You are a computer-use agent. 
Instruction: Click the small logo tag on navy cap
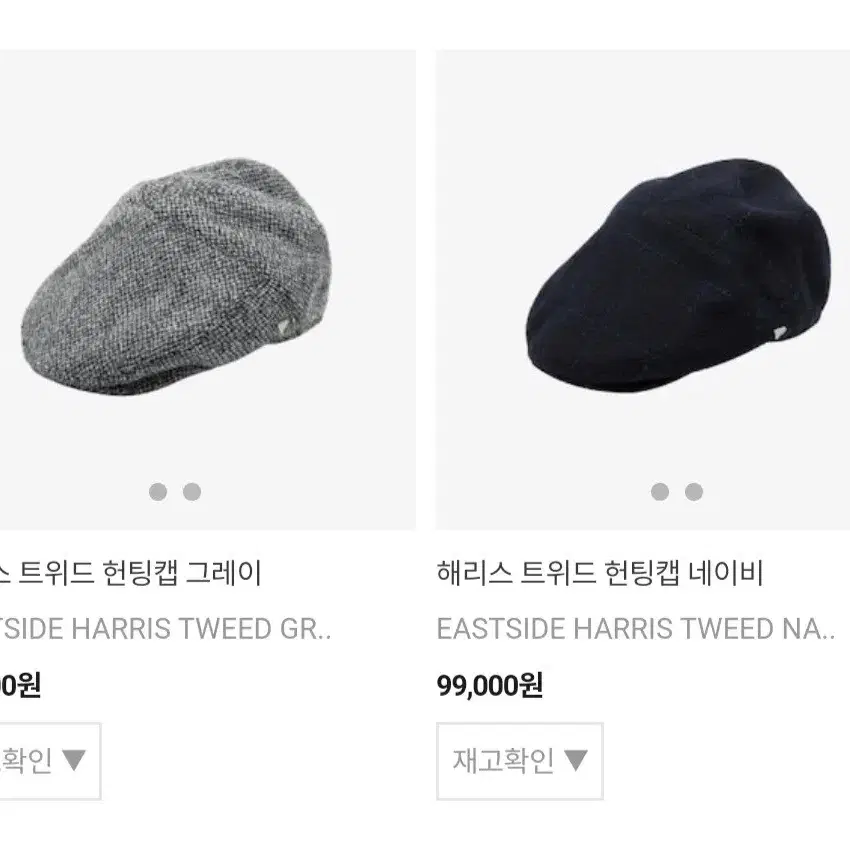point(778,333)
